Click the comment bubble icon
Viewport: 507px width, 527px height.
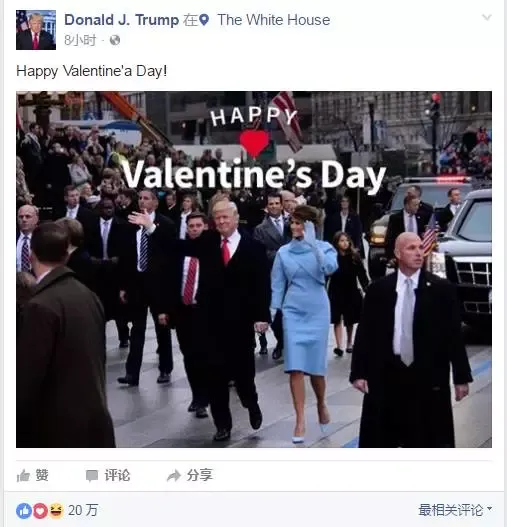[92, 476]
